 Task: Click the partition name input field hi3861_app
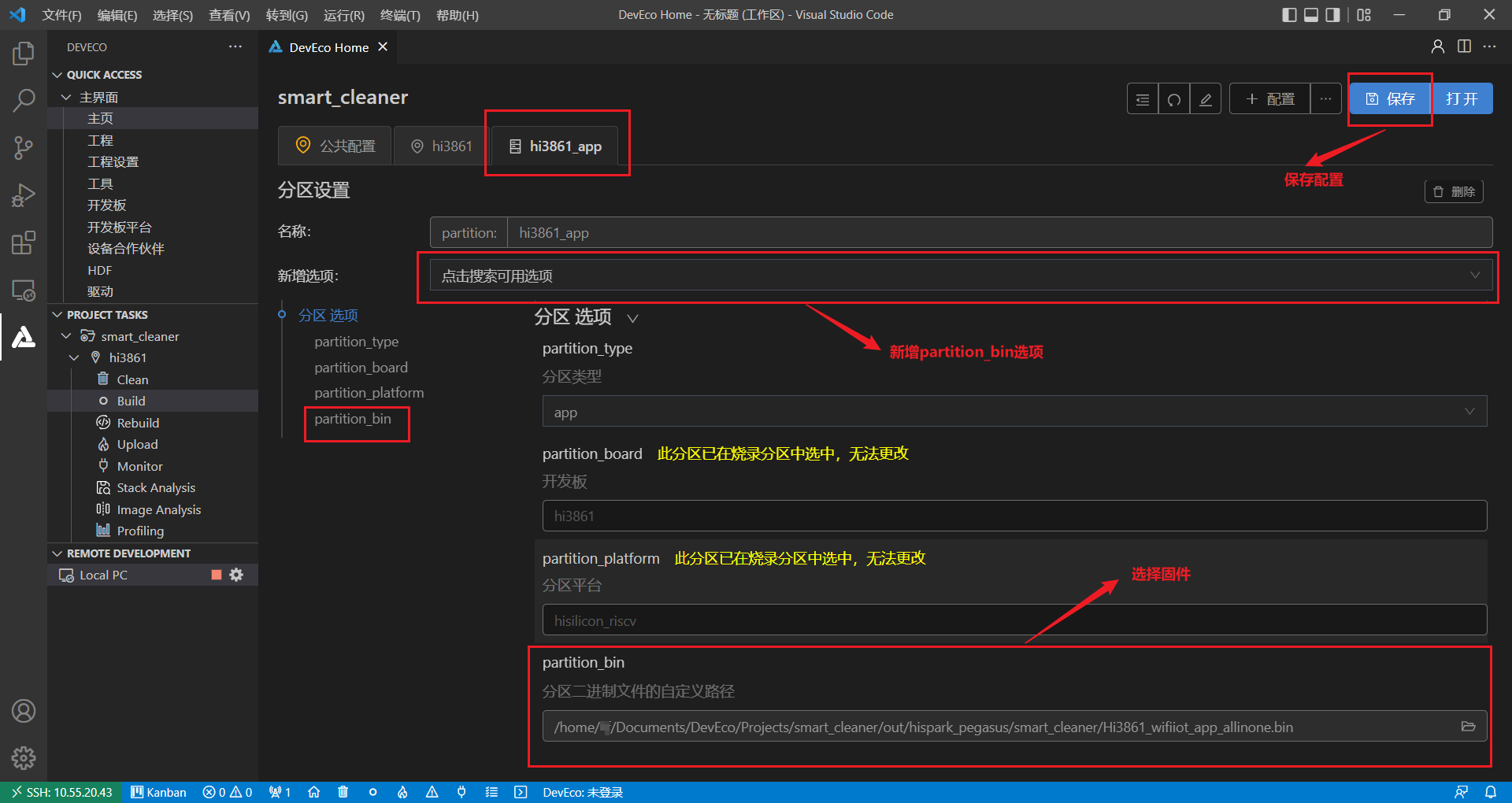tap(999, 232)
